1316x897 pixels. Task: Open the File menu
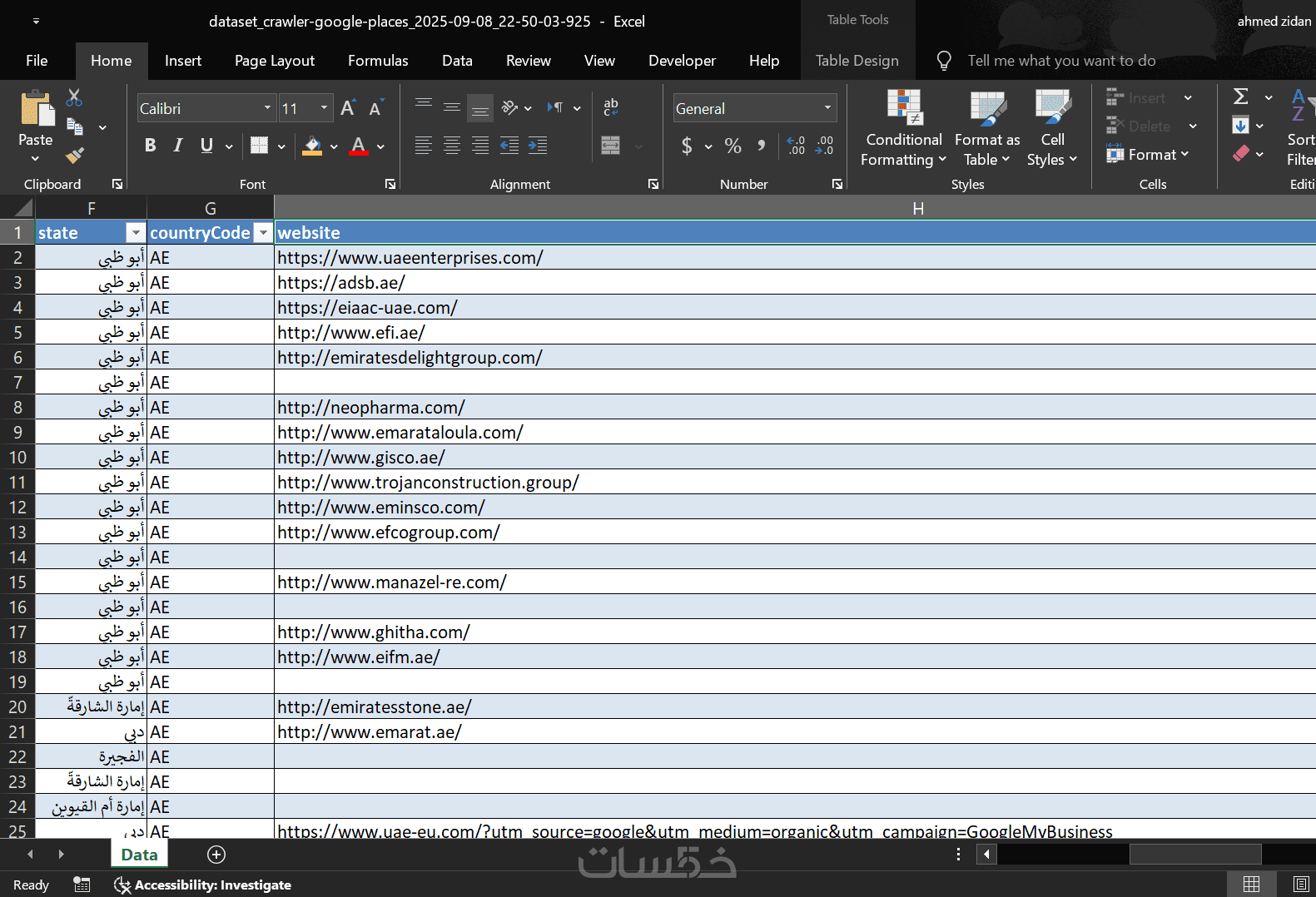pos(37,61)
